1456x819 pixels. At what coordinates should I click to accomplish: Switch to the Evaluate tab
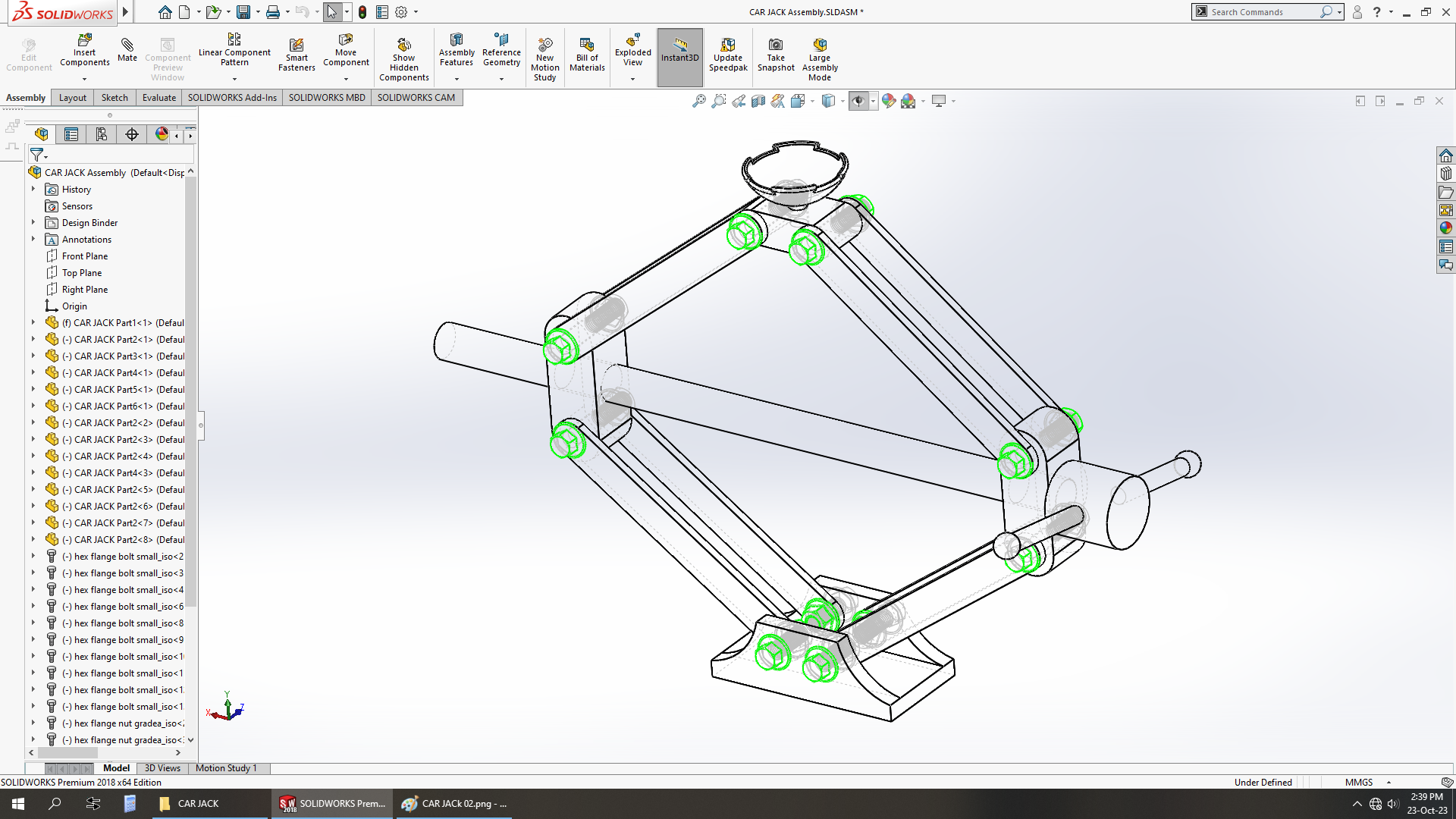point(158,98)
